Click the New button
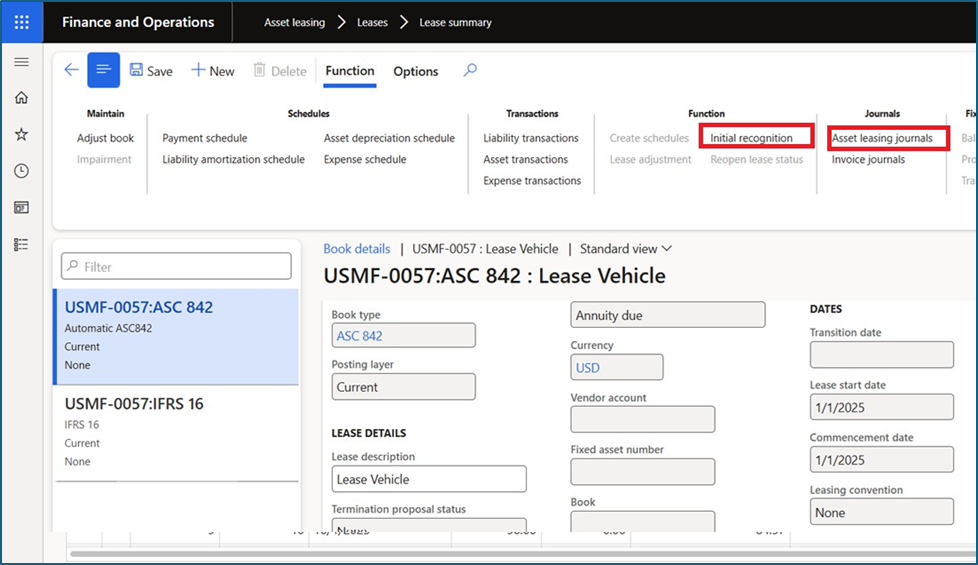This screenshot has height=565, width=978. click(213, 71)
